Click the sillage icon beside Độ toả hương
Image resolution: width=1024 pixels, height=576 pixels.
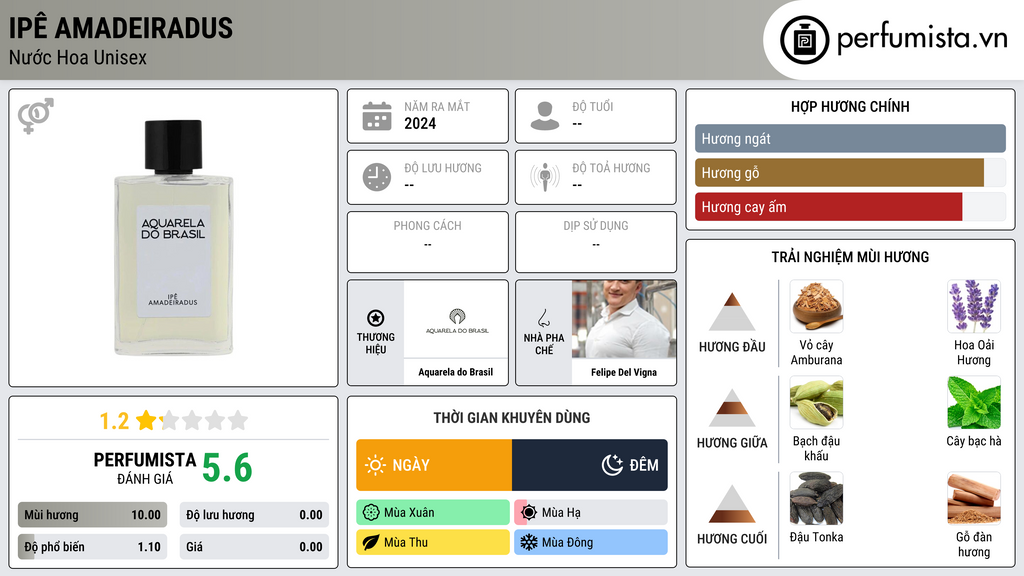click(x=545, y=177)
